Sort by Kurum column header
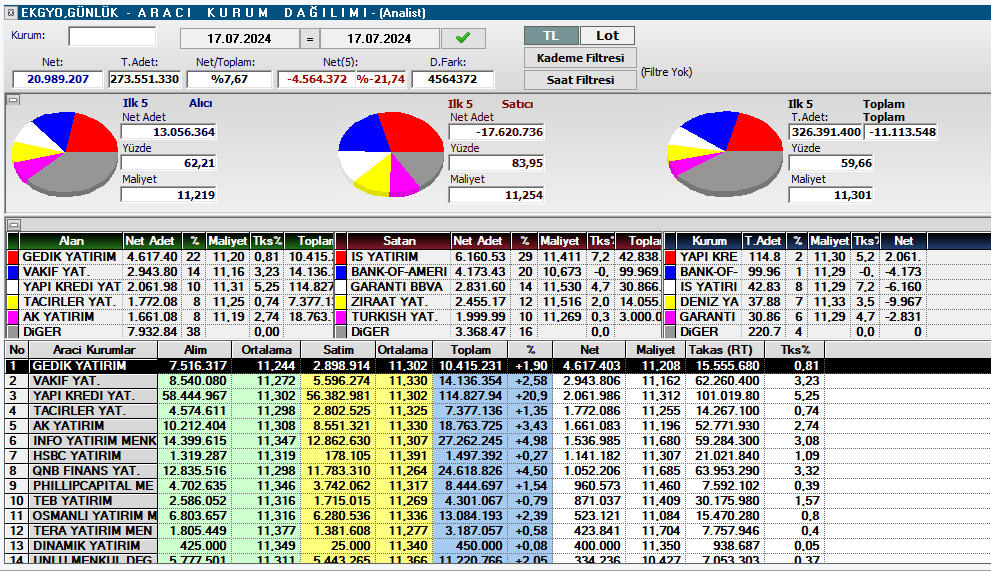 [x=709, y=241]
